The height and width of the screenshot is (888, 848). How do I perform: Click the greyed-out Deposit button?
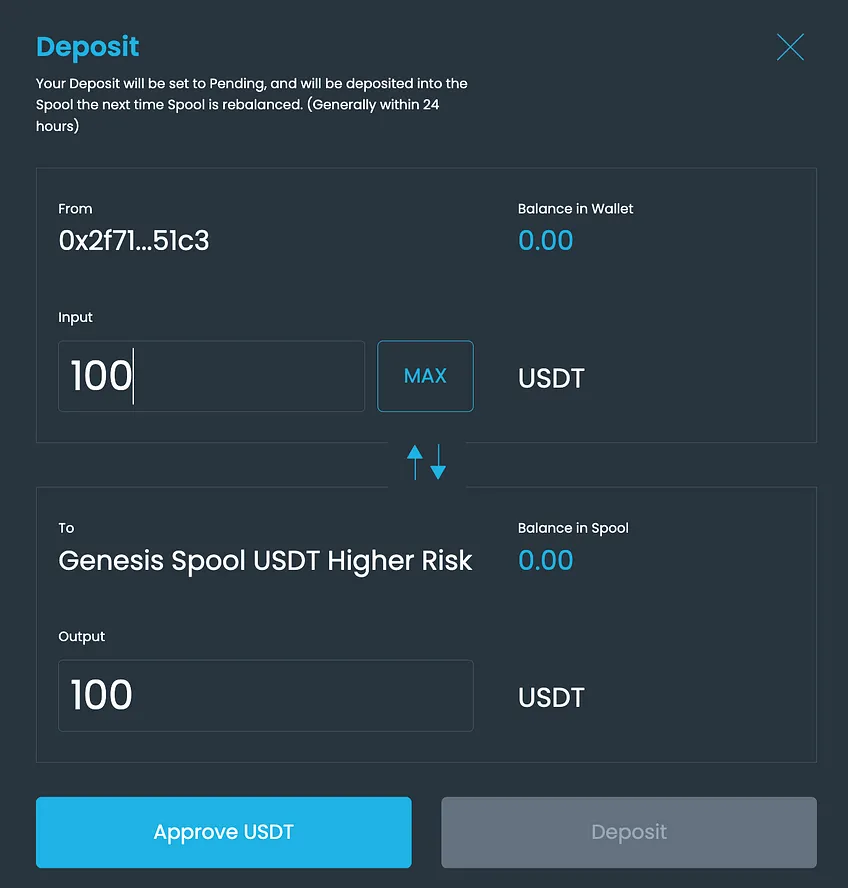coord(629,832)
